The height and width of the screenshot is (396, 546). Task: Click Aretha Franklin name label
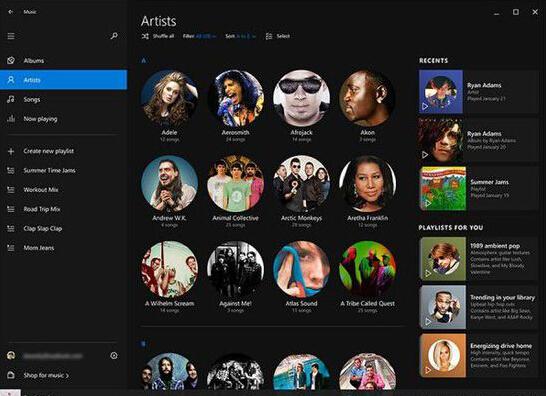pos(368,218)
